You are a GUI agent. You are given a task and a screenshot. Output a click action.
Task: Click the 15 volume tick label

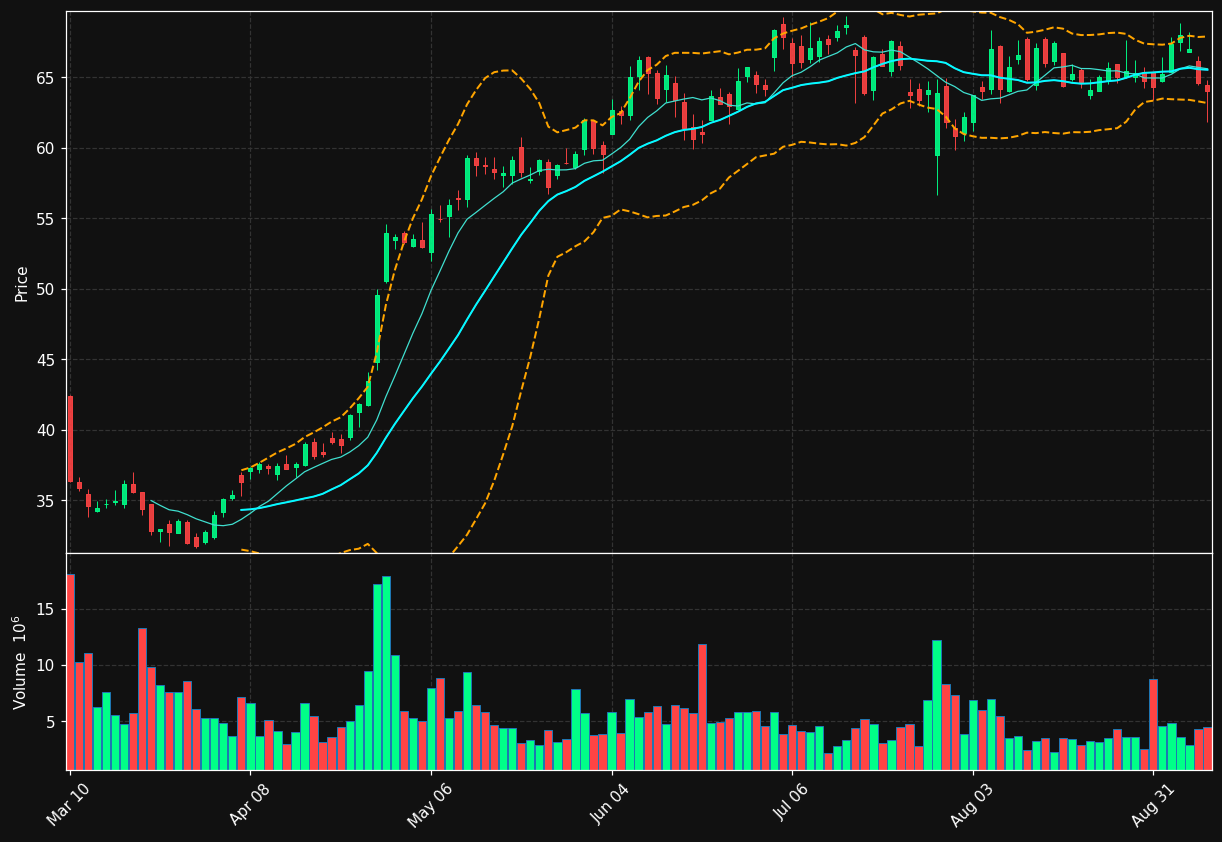click(47, 609)
